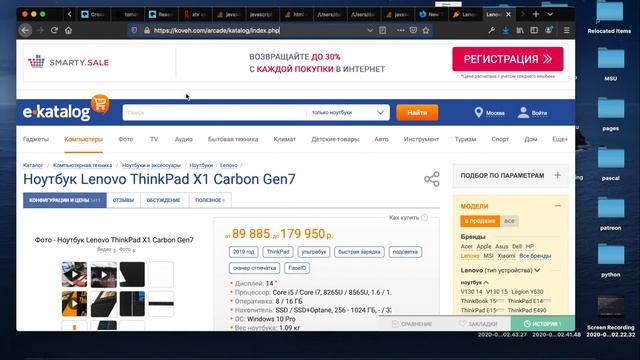Expand 'Lenovo (тип устройства)' chevron
The image size is (640, 360).
click(x=537, y=270)
